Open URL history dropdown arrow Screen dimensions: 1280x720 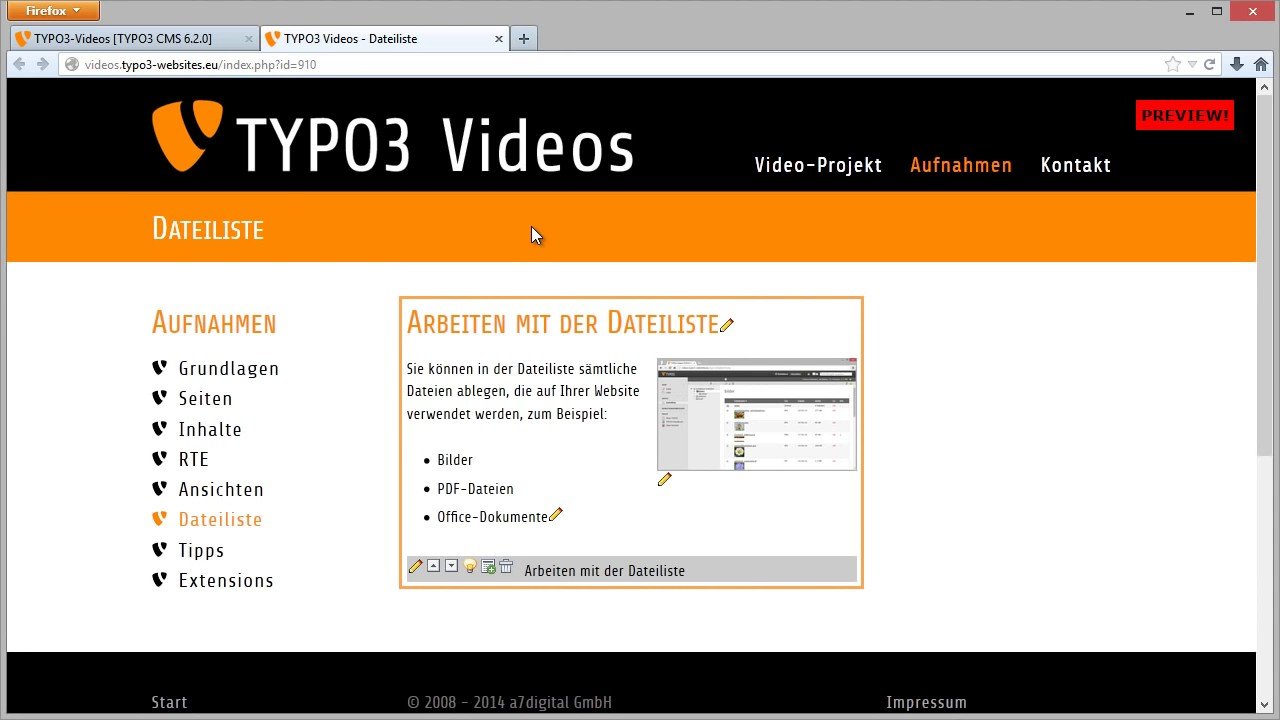click(1191, 64)
